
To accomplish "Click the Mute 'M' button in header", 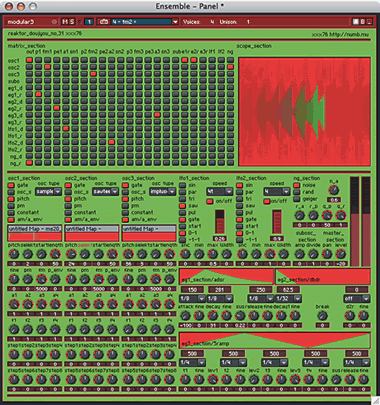I will coord(65,22).
